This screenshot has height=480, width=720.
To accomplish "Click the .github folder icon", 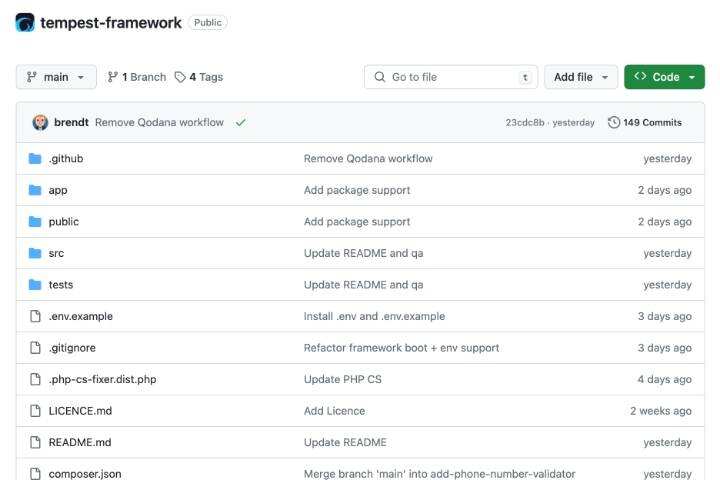I will [x=35, y=158].
